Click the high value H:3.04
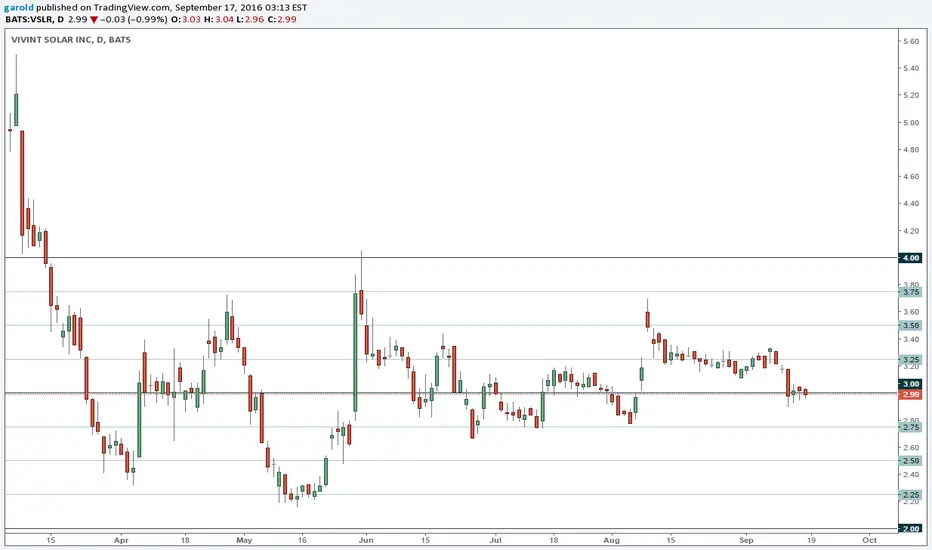932x550 pixels. [218, 19]
